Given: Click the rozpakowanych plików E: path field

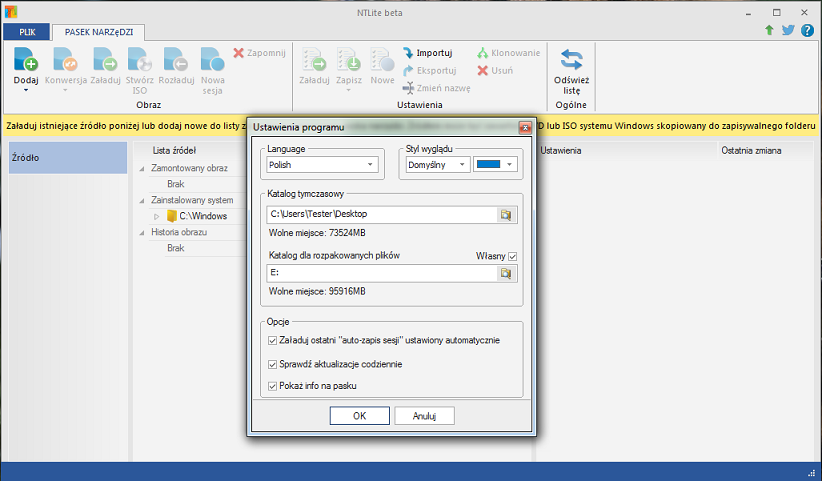Looking at the screenshot, I should click(382, 273).
